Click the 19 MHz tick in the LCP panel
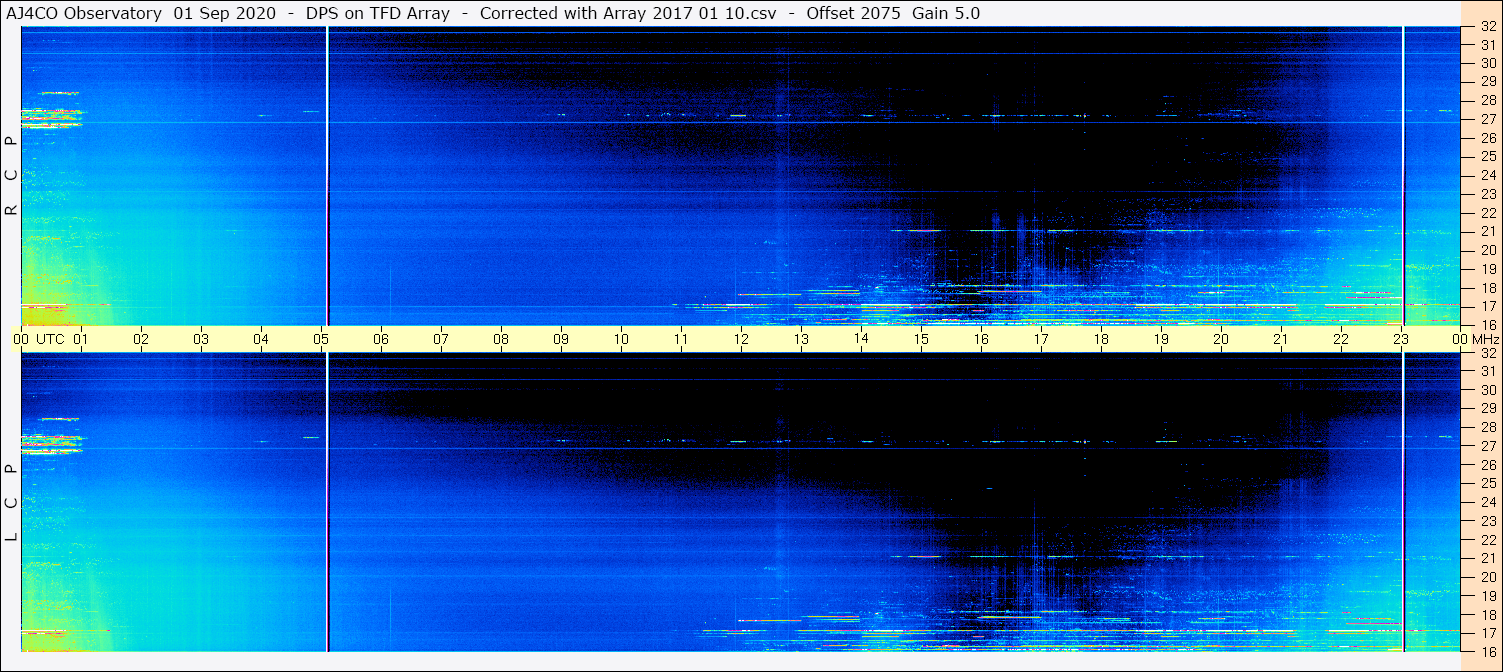This screenshot has height=672, width=1503. (1487, 596)
